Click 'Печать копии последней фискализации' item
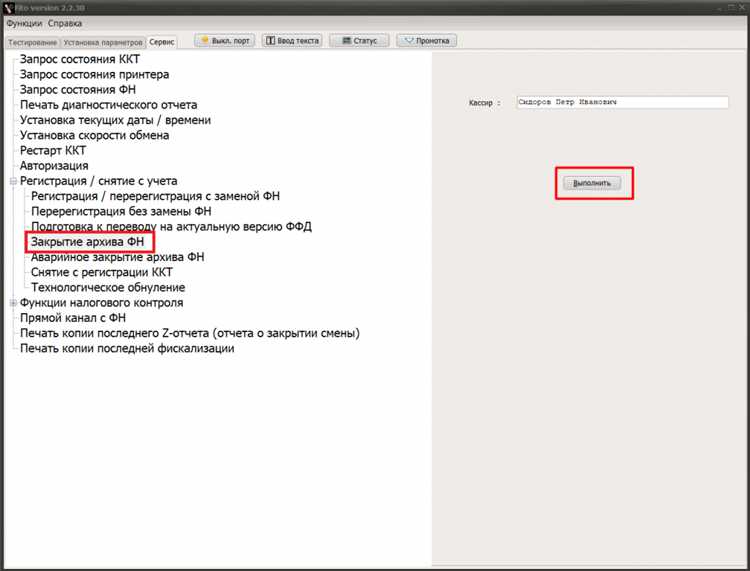The height and width of the screenshot is (571, 750). pos(127,348)
